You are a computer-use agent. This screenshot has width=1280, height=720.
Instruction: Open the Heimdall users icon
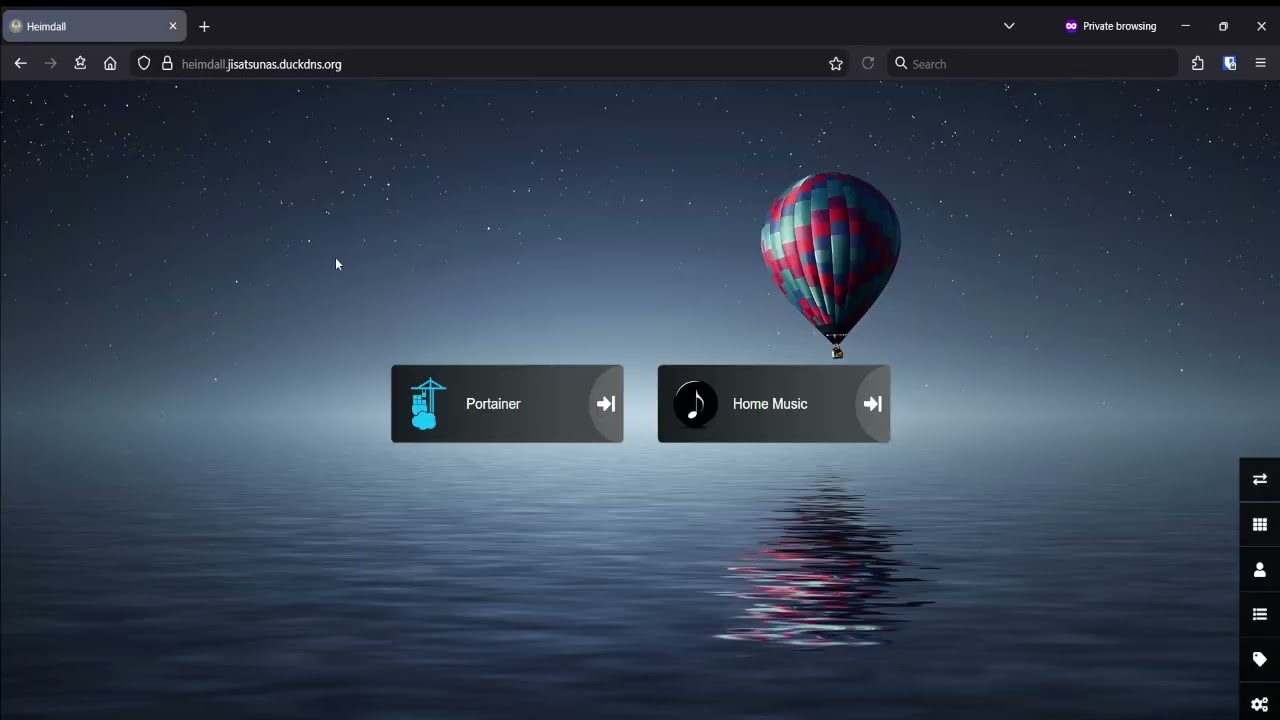click(1260, 570)
